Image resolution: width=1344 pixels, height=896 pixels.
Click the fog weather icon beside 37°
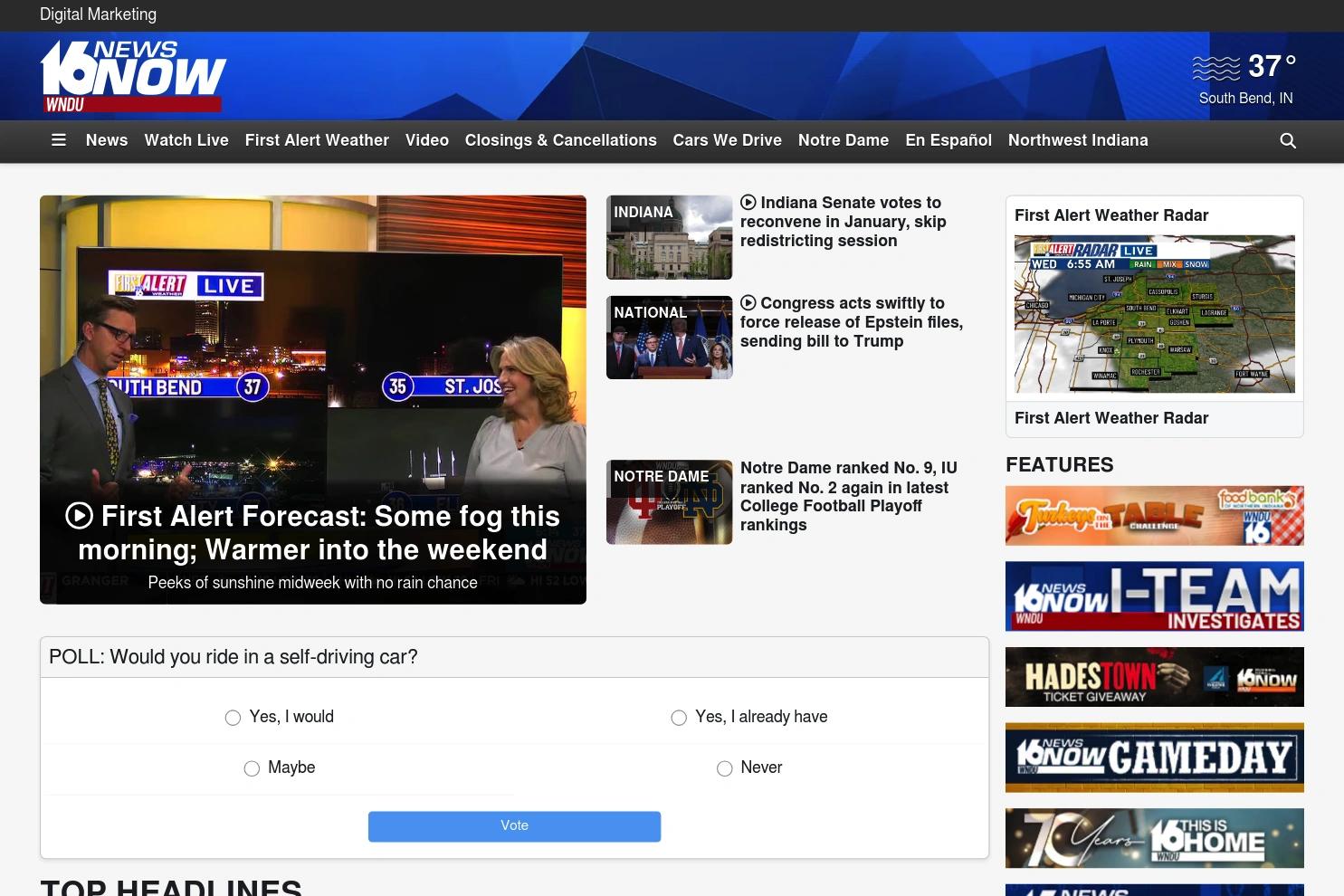click(x=1215, y=67)
